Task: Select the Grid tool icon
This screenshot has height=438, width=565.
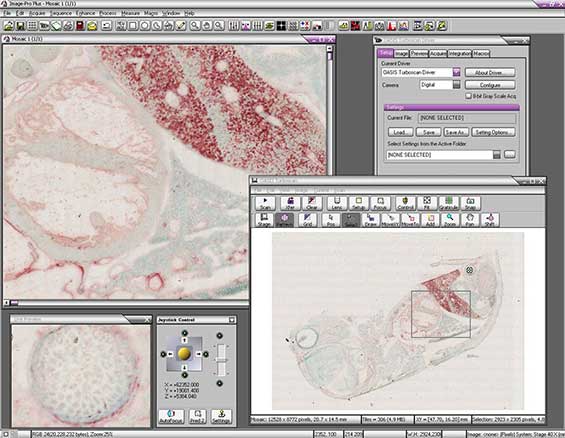Action: pos(307,220)
